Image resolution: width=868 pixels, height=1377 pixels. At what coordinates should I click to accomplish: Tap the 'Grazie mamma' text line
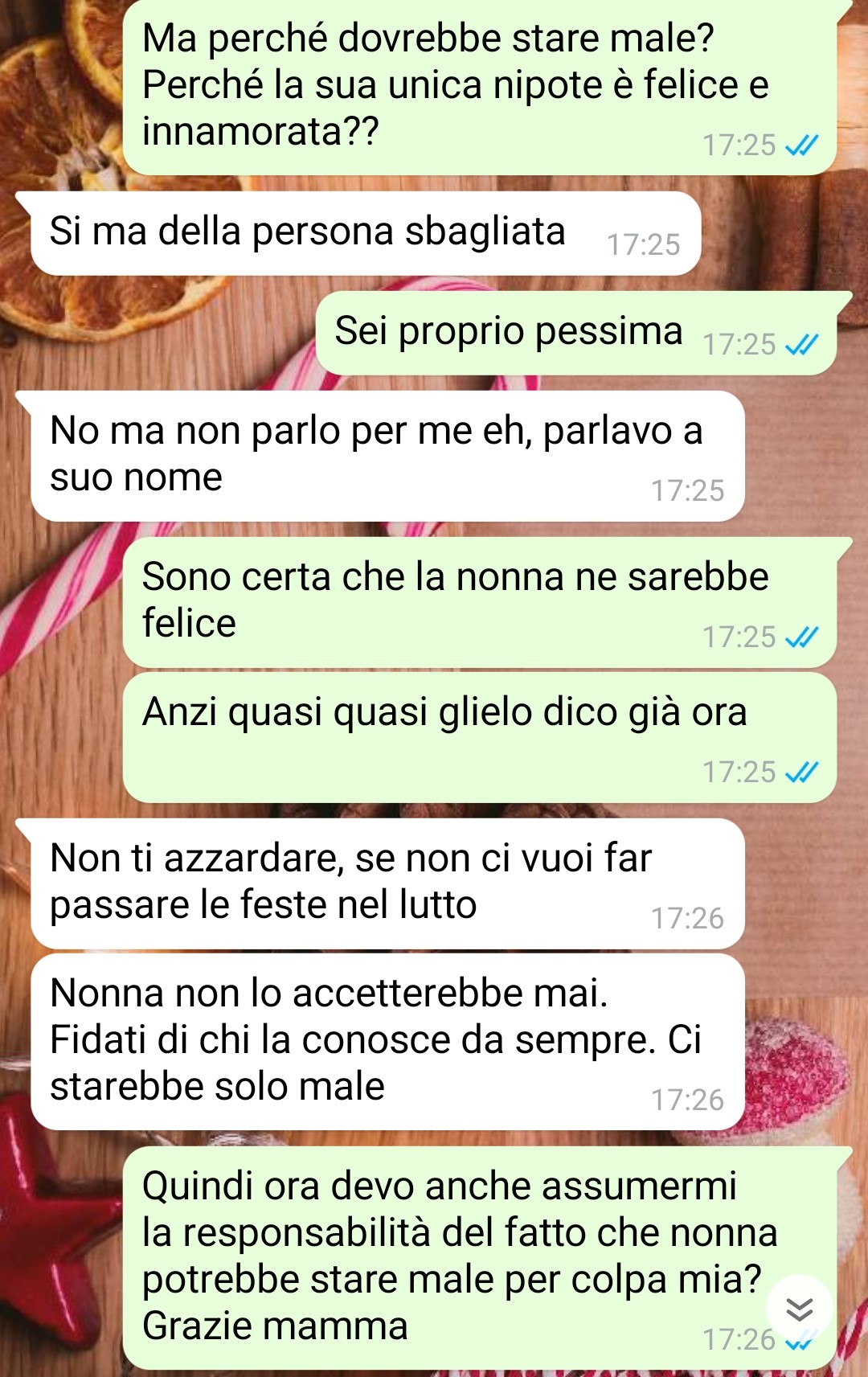pos(275,1326)
